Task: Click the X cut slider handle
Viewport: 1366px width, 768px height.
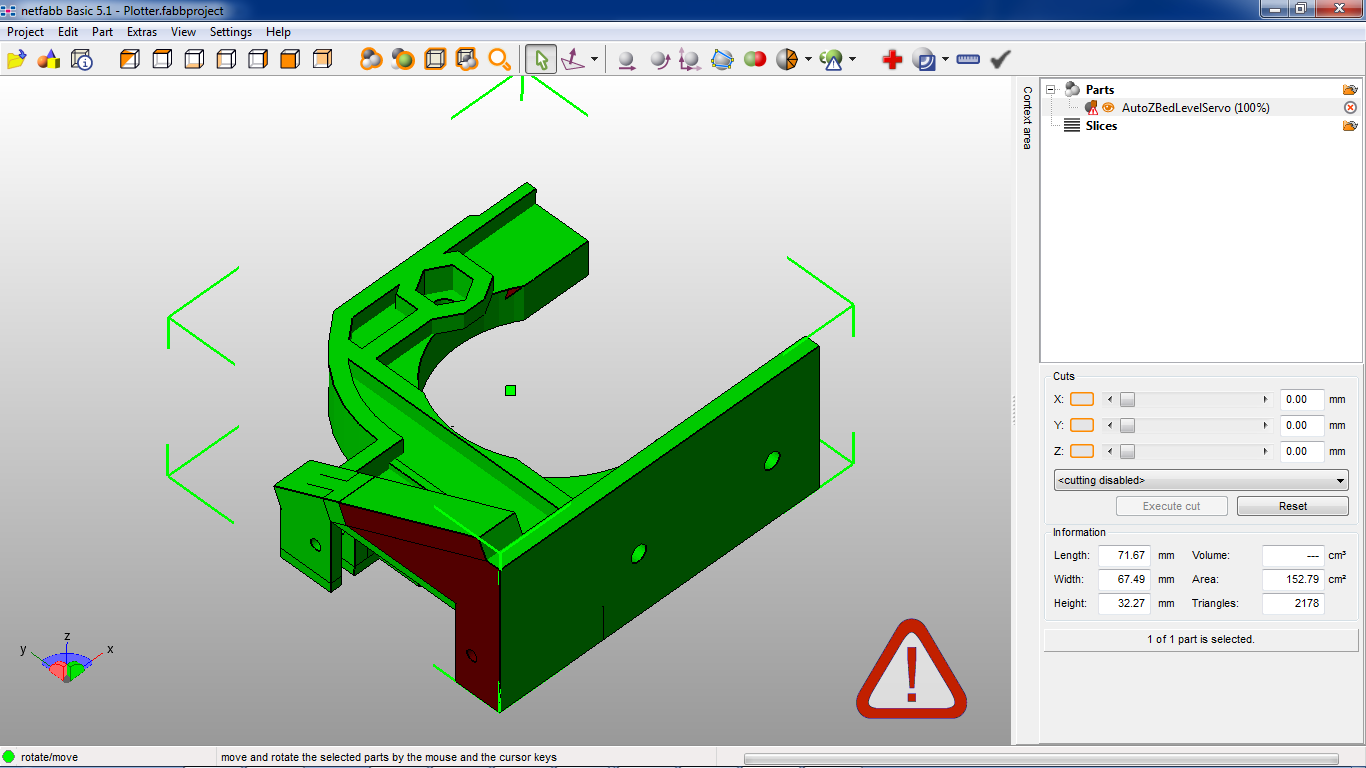Action: pyautogui.click(x=1127, y=399)
